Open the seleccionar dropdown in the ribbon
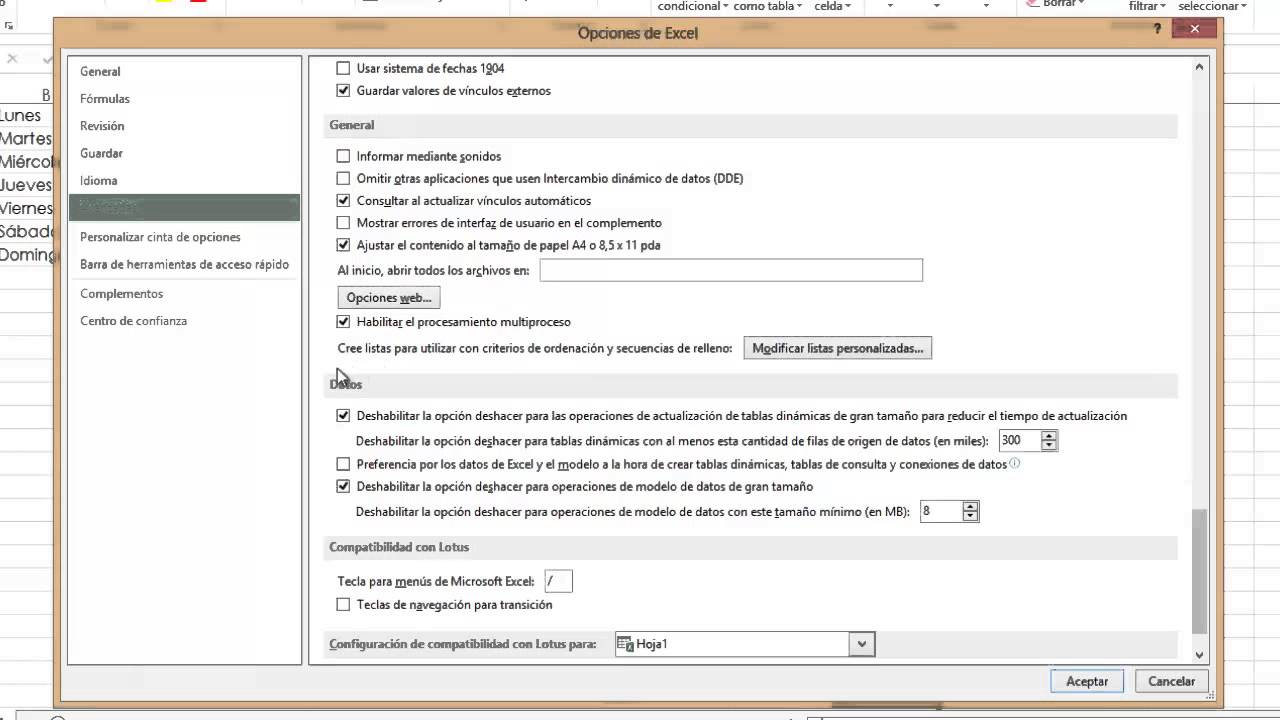Image resolution: width=1280 pixels, height=720 pixels. click(1243, 6)
